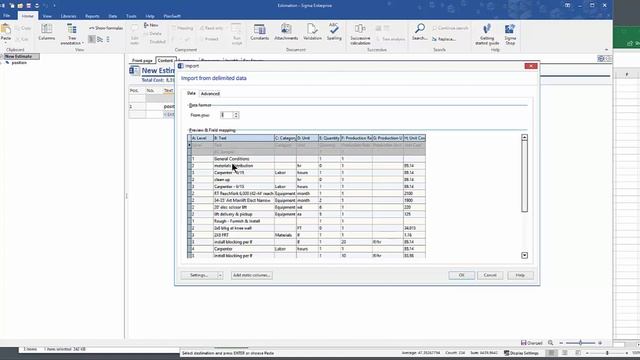Collapse the New Estimate tree node
Image resolution: width=640 pixels, height=360 pixels.
pyautogui.click(x=2, y=56)
